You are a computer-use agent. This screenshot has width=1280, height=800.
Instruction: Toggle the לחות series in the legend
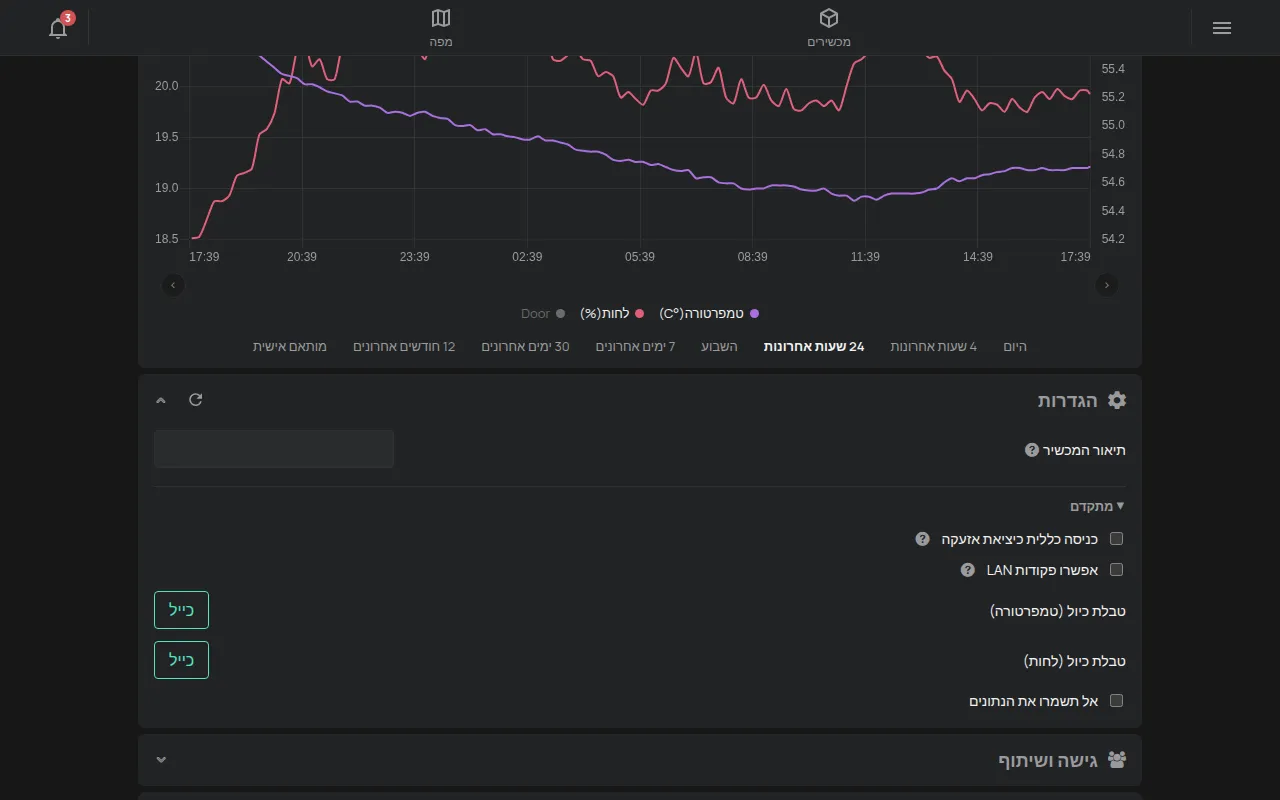point(612,314)
